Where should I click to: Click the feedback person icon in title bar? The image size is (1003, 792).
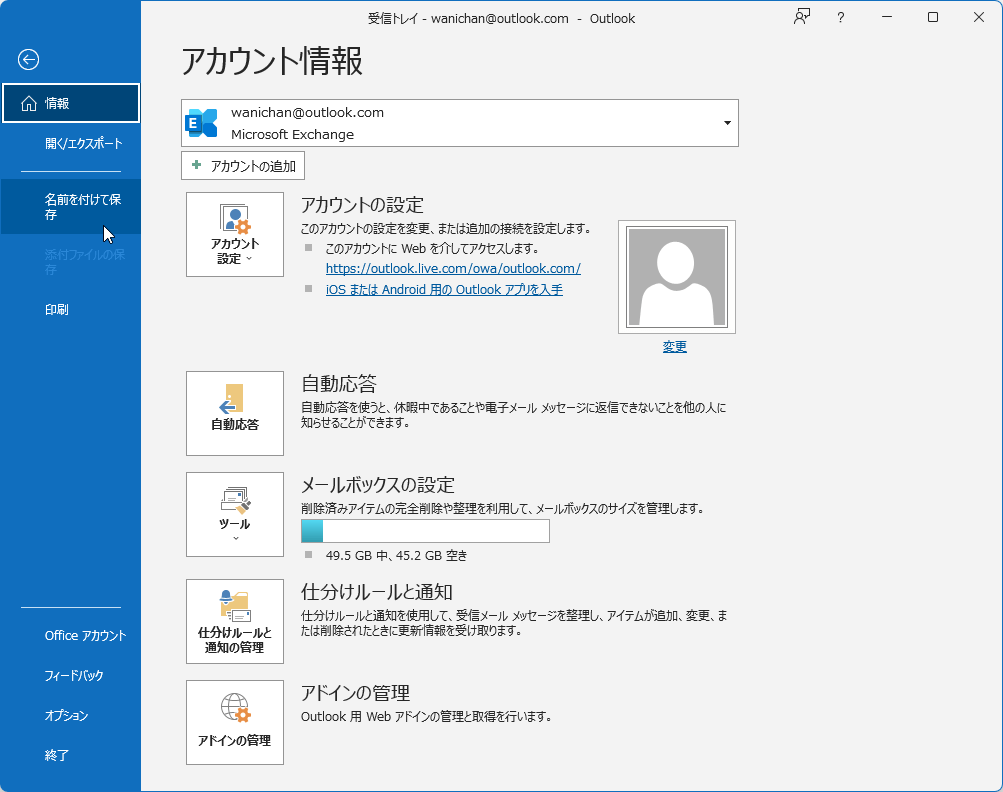pos(802,17)
